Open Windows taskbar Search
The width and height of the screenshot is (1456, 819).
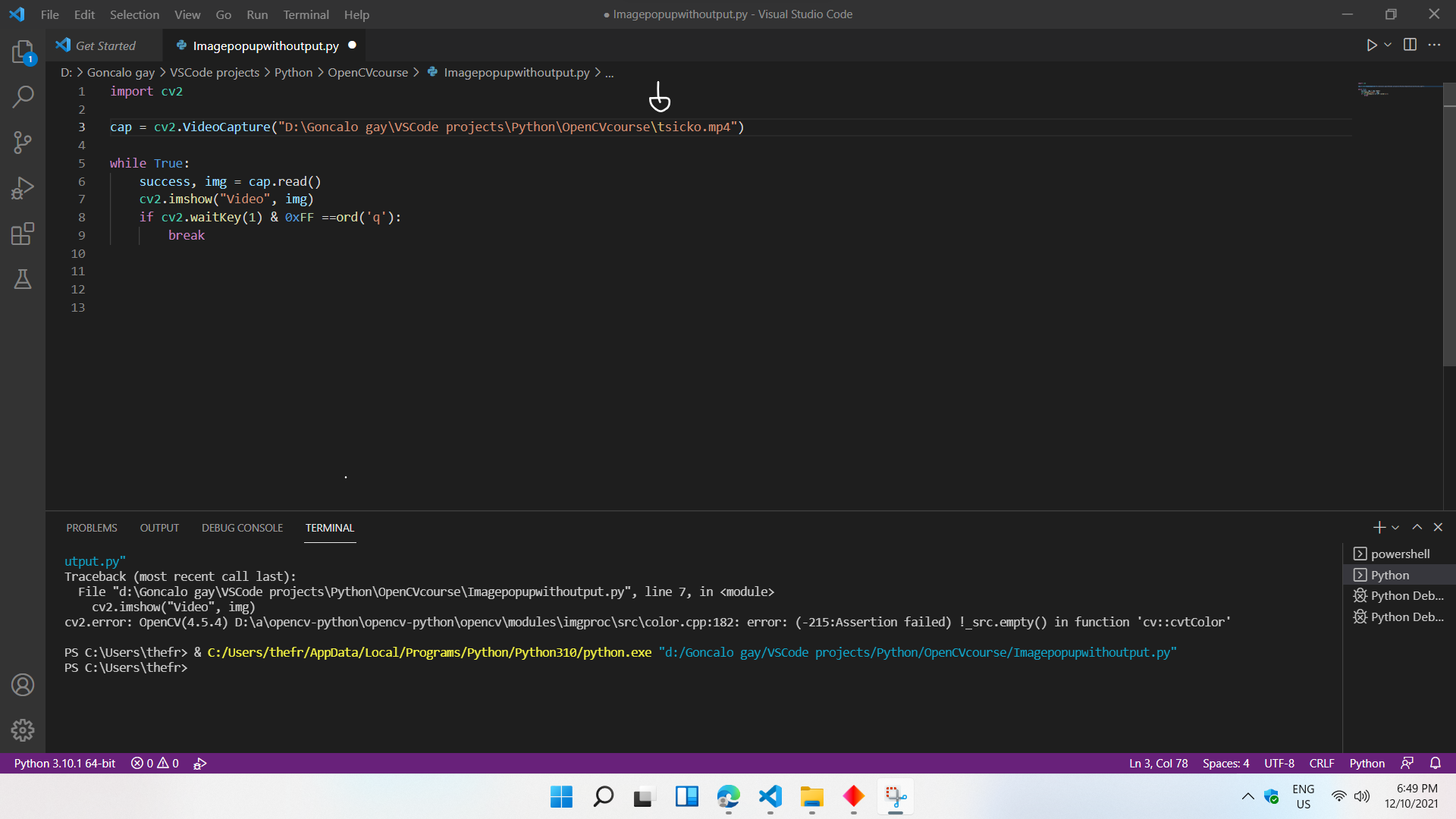coord(603,796)
